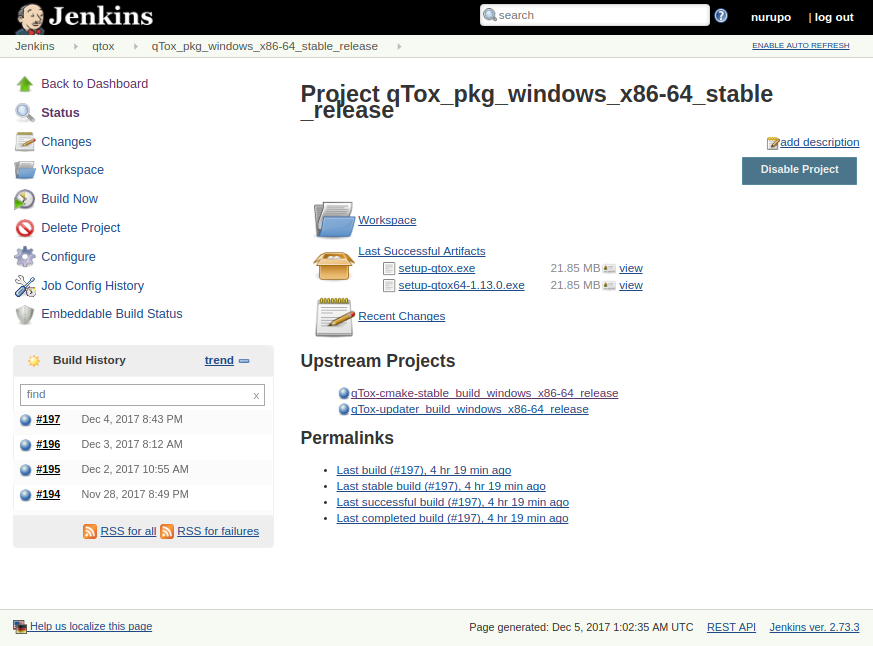Click the blue status ball for build #196

(x=26, y=445)
